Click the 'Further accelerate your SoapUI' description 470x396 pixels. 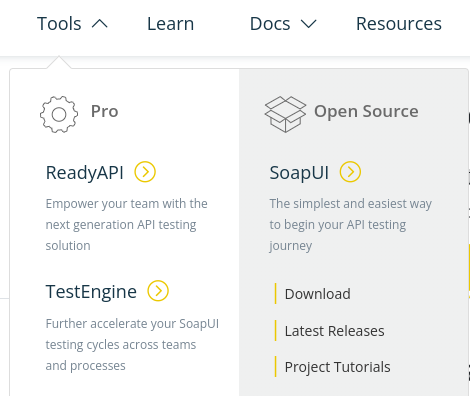tap(132, 345)
